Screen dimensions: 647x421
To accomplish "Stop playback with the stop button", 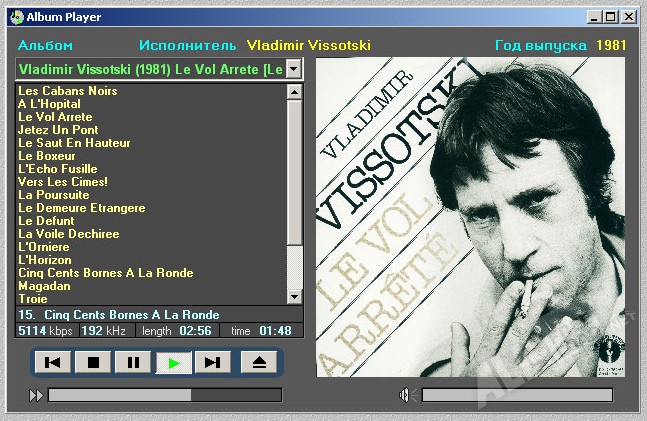I will tap(93, 362).
